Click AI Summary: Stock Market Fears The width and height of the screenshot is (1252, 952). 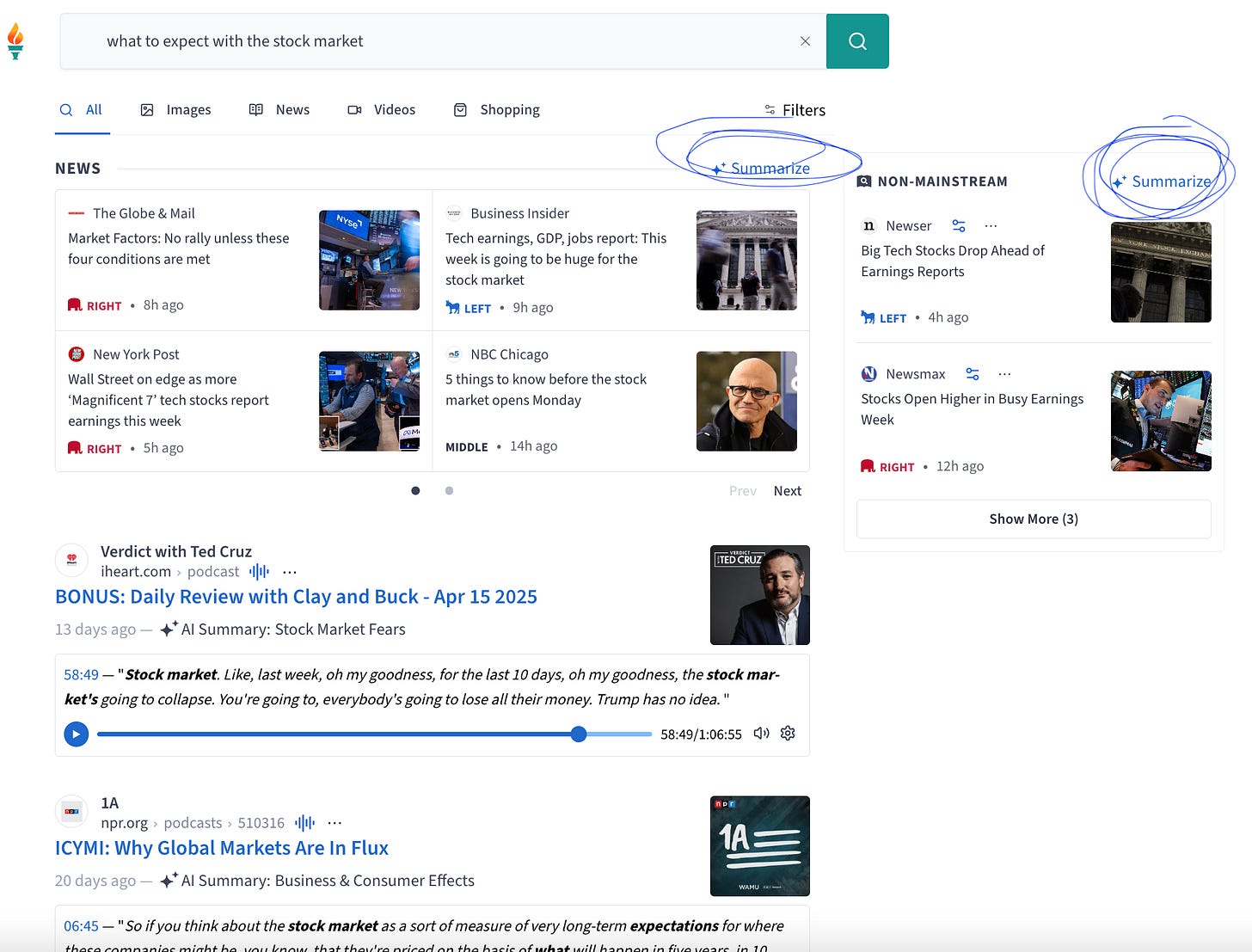[283, 630]
